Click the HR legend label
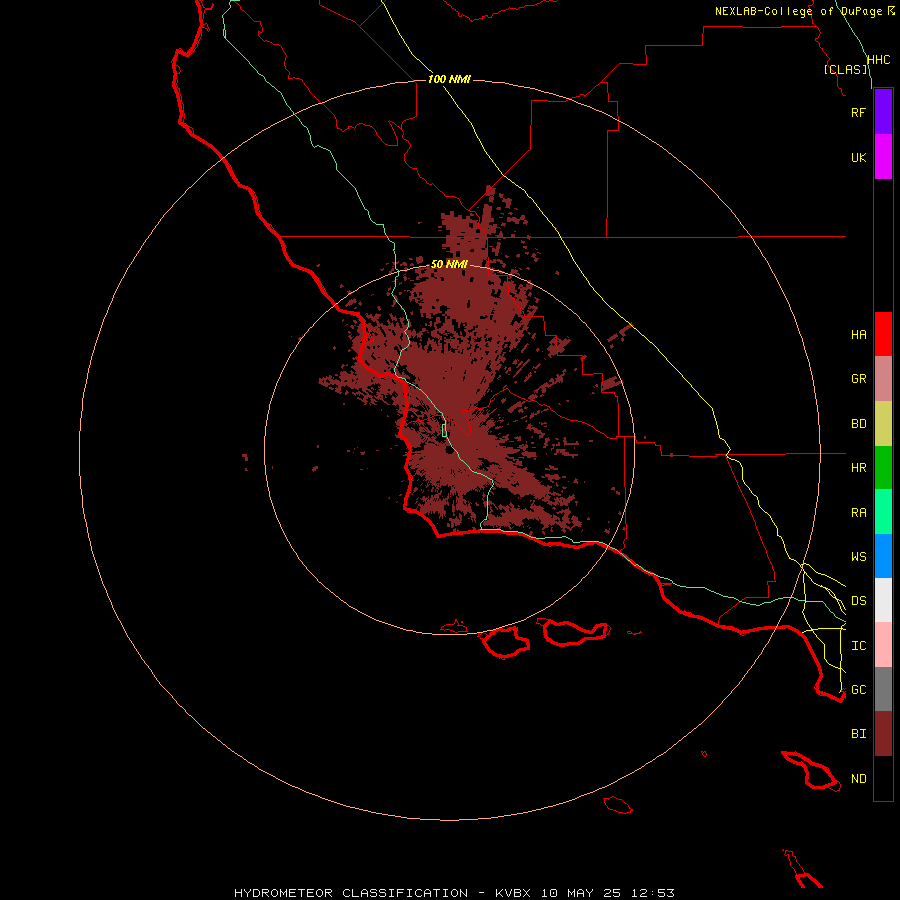This screenshot has width=900, height=900. (x=858, y=468)
